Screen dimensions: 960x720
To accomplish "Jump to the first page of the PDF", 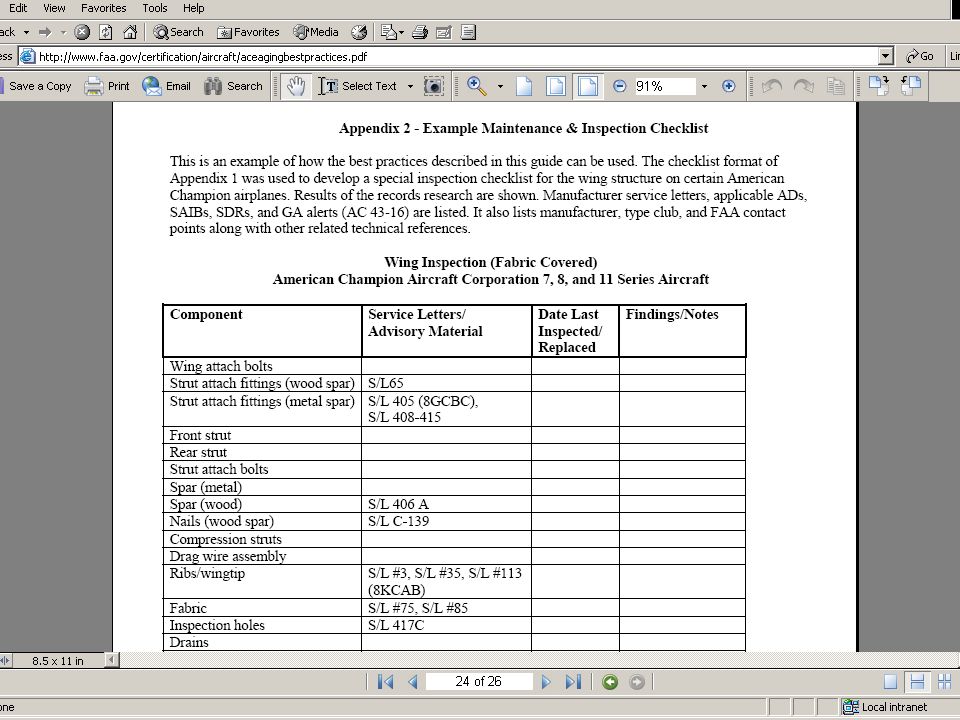I will point(386,681).
